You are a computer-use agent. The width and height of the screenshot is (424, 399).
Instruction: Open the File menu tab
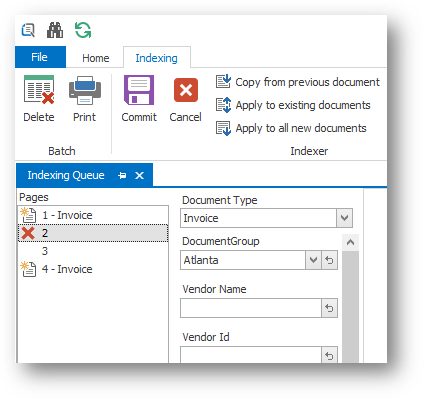[40, 57]
